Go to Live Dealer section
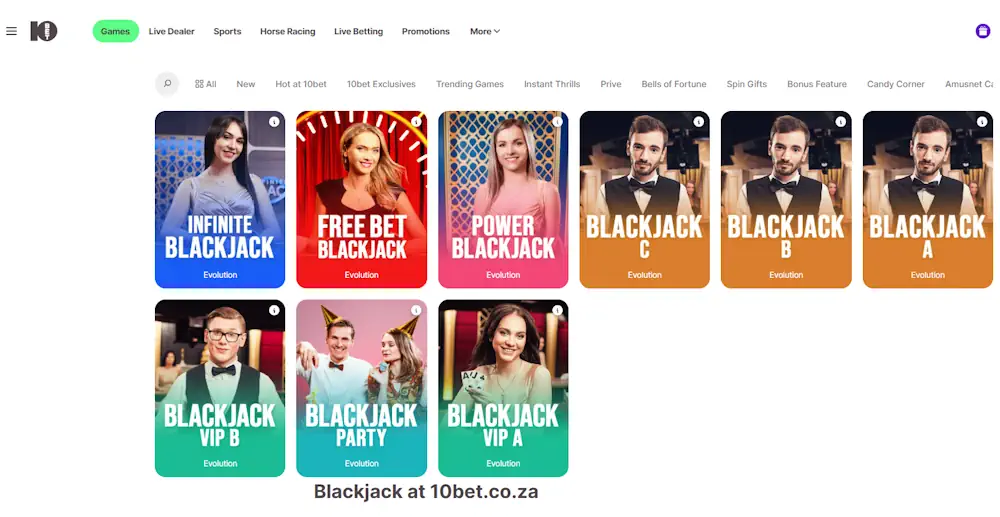The image size is (1000, 517). (172, 31)
